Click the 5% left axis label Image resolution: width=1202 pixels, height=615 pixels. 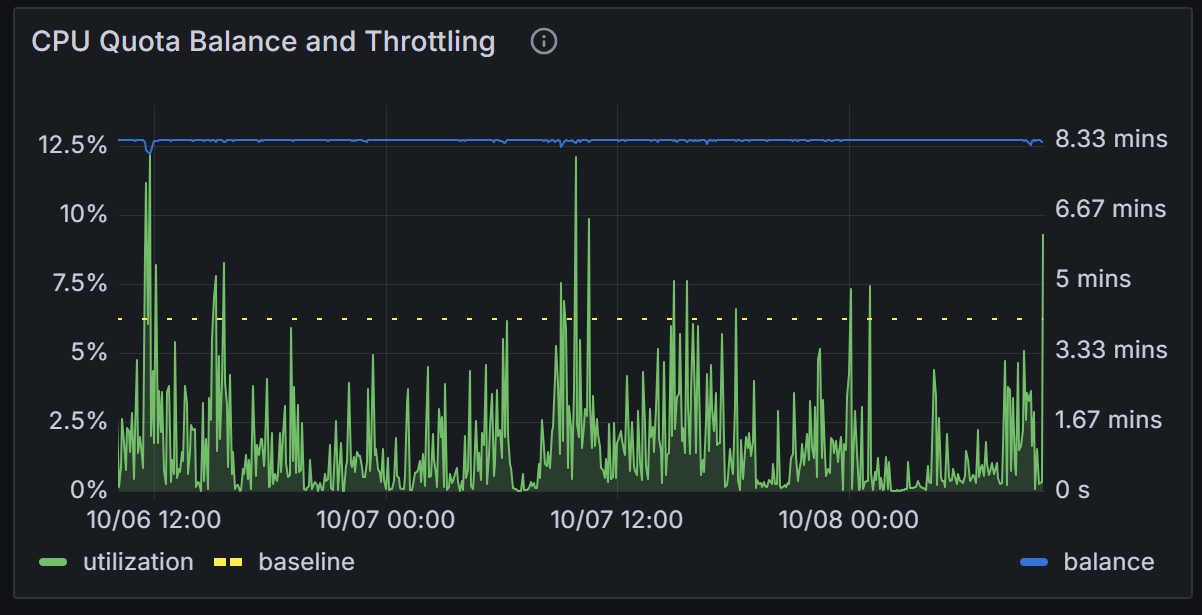[90, 352]
